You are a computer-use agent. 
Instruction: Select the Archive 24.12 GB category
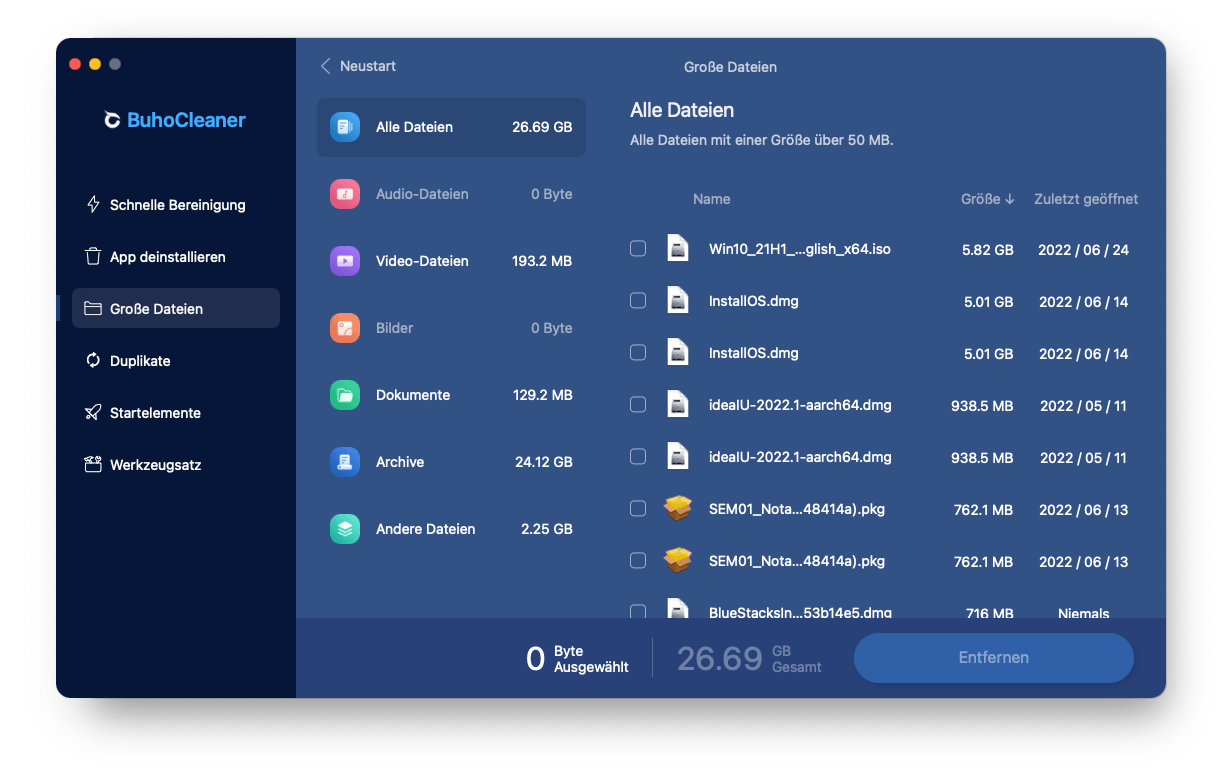(x=451, y=462)
